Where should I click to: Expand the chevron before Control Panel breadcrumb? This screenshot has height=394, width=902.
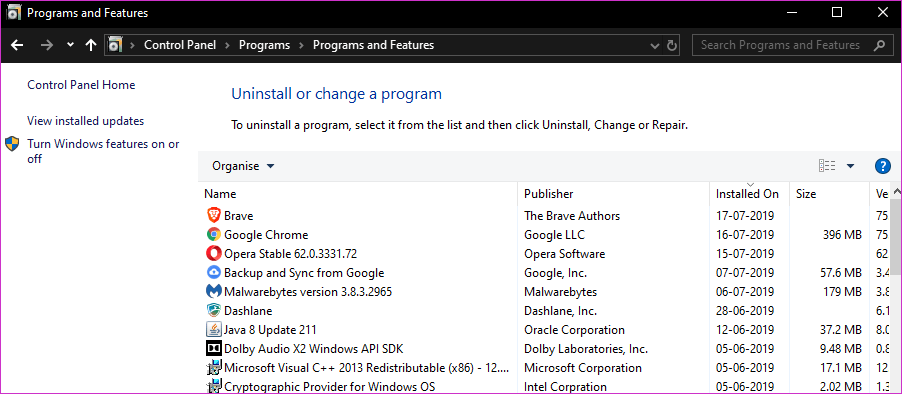coord(132,45)
